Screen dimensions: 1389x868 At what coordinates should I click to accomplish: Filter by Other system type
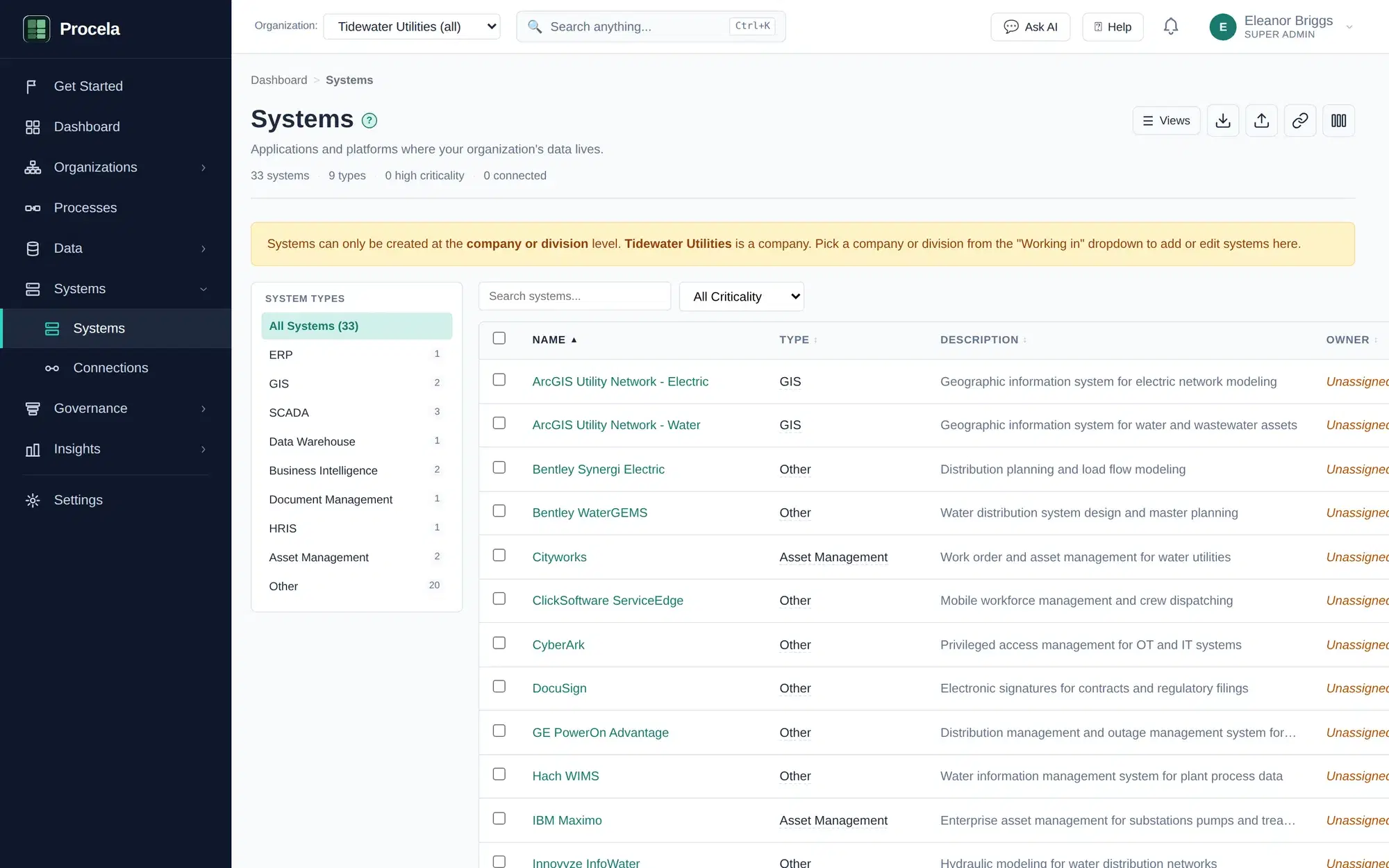pos(356,586)
